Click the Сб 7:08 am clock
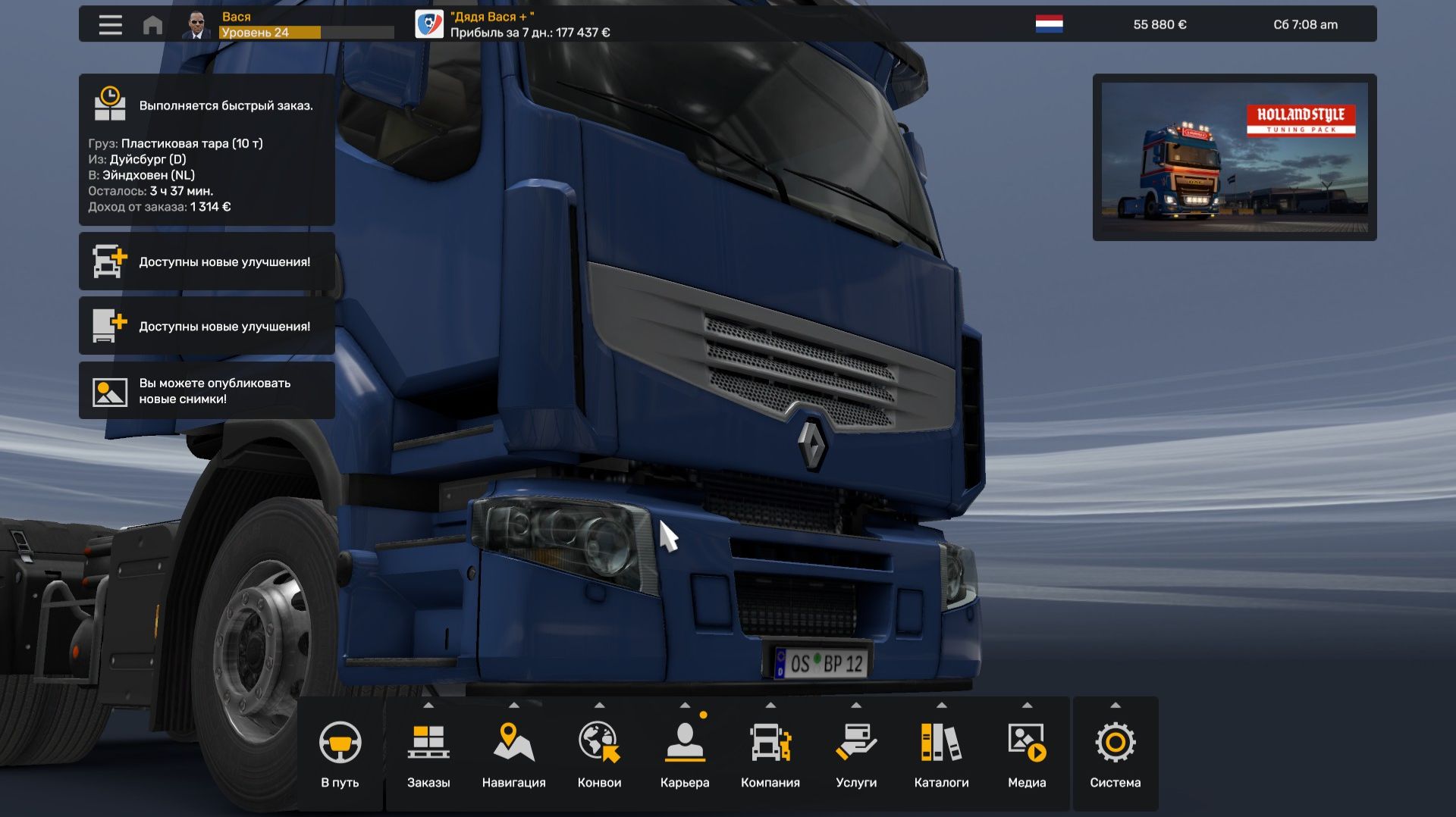Screen dimensions: 1456x817 pyautogui.click(x=1305, y=24)
